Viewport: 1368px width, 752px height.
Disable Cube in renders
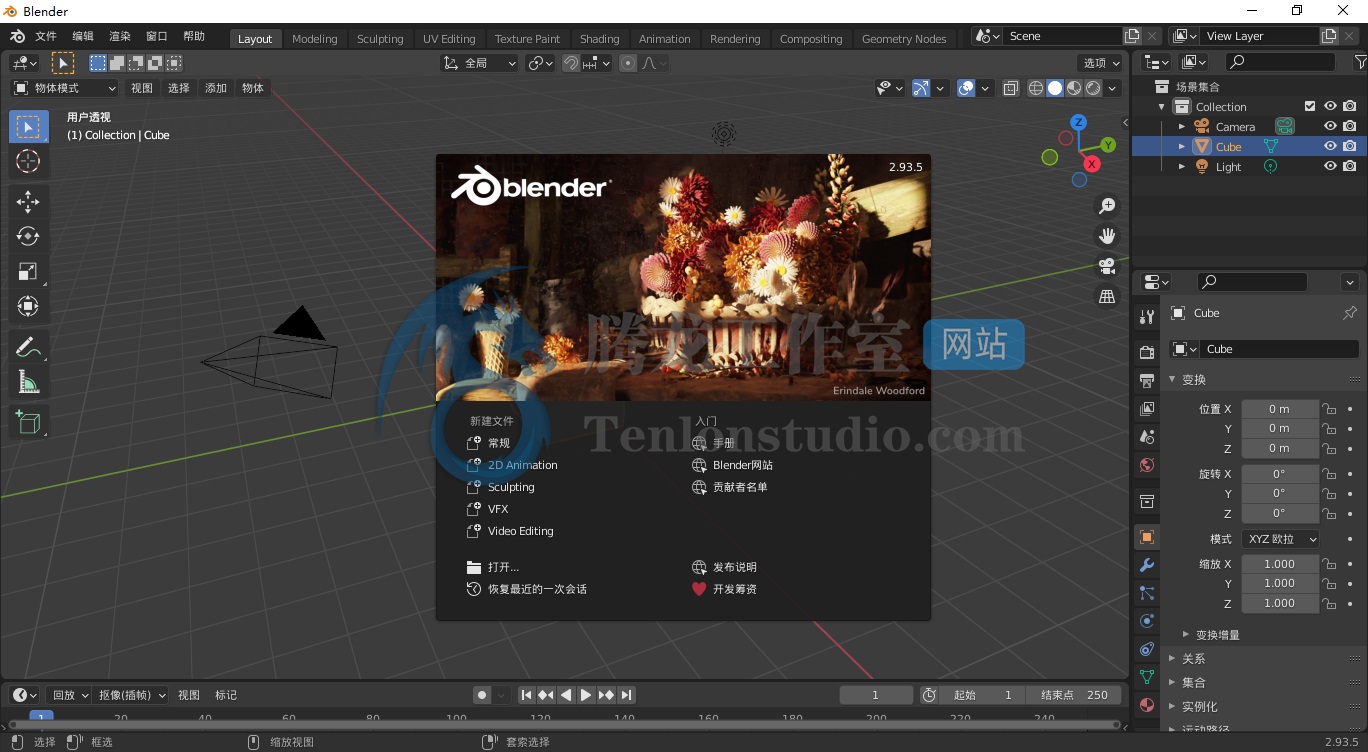click(1350, 146)
